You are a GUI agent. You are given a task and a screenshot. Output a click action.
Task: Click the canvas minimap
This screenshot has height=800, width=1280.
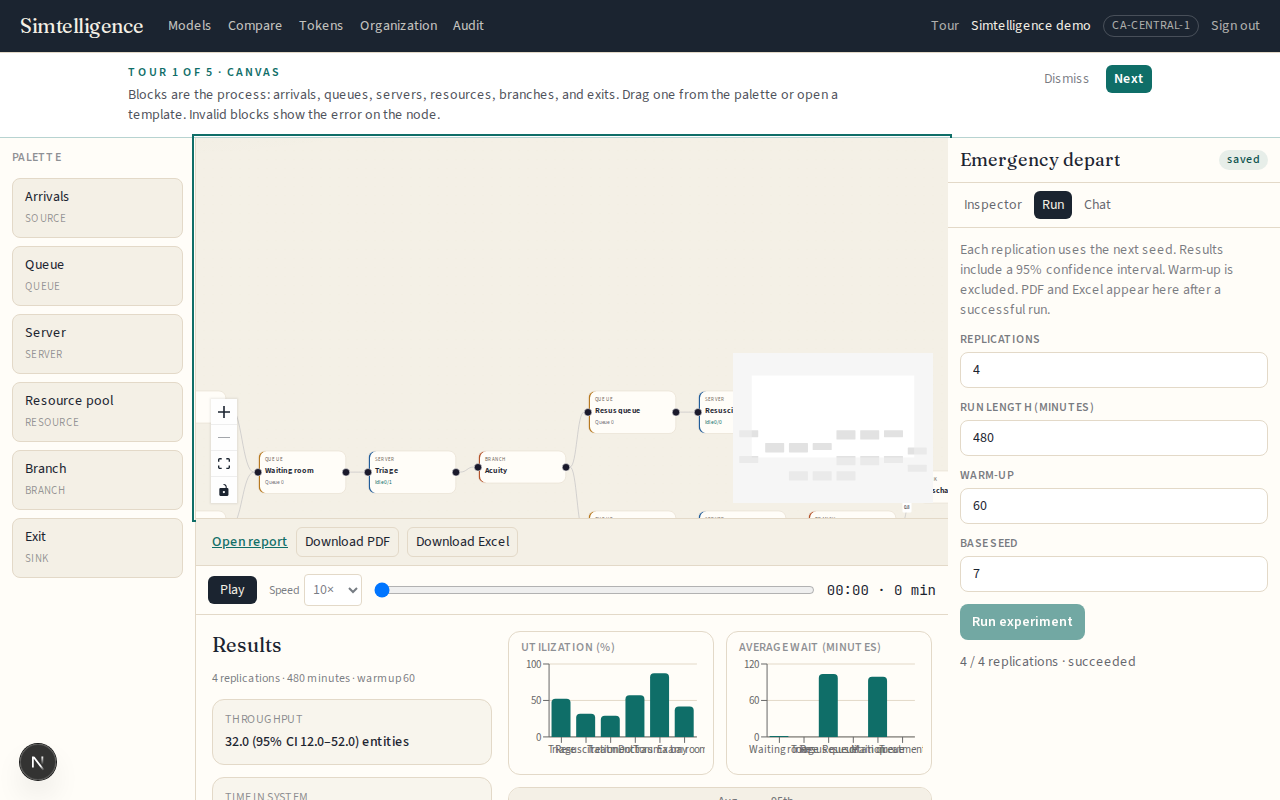click(x=833, y=427)
